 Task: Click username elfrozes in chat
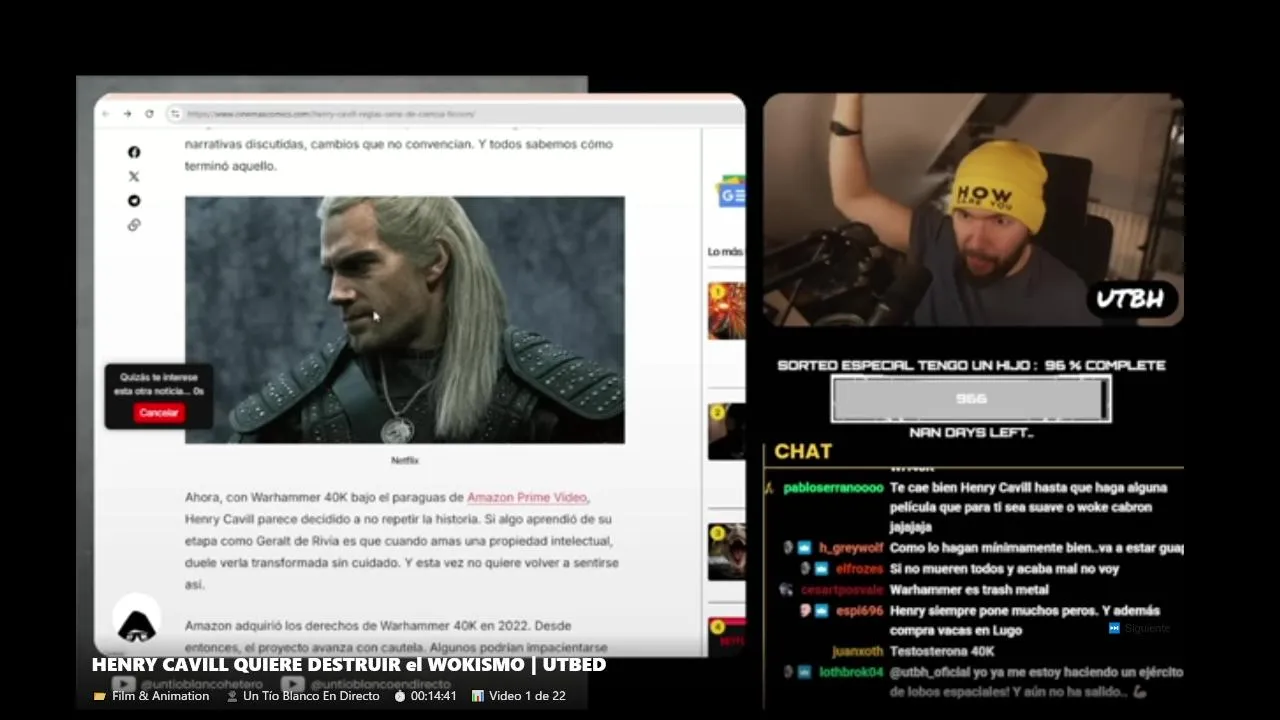(x=860, y=569)
